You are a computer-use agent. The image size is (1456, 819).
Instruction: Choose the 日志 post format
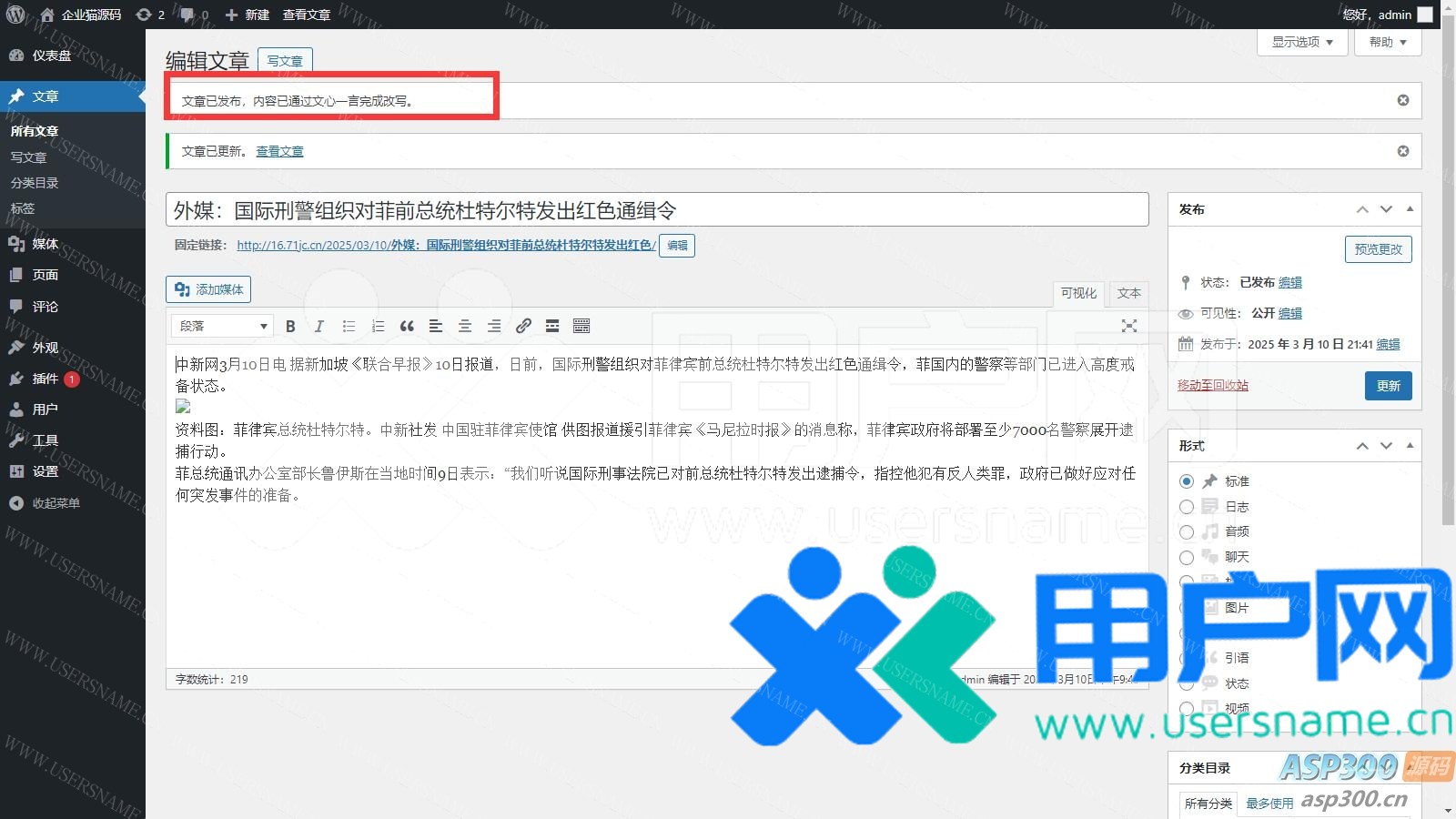point(1187,507)
